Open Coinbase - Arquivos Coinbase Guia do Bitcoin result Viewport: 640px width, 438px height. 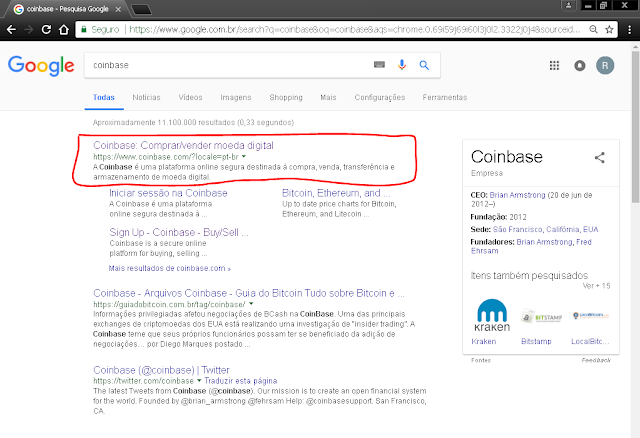pos(249,293)
